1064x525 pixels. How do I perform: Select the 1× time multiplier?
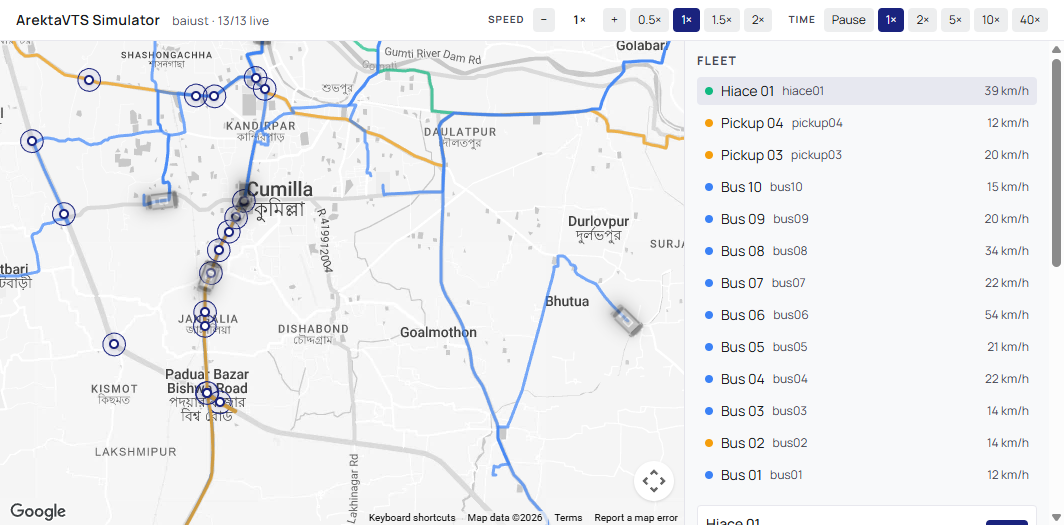(x=891, y=20)
